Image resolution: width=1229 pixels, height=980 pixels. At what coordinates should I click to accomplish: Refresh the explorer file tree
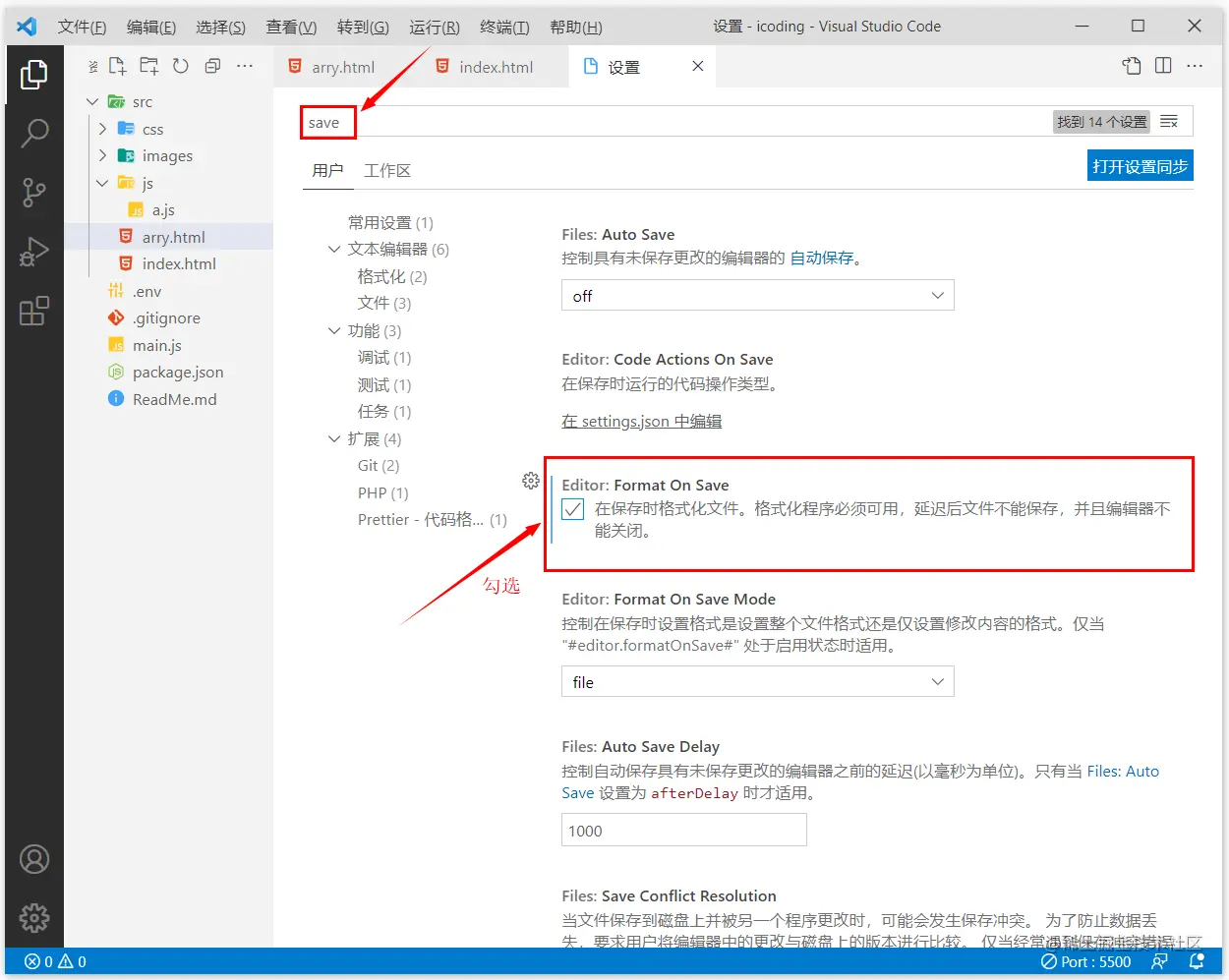coord(181,66)
